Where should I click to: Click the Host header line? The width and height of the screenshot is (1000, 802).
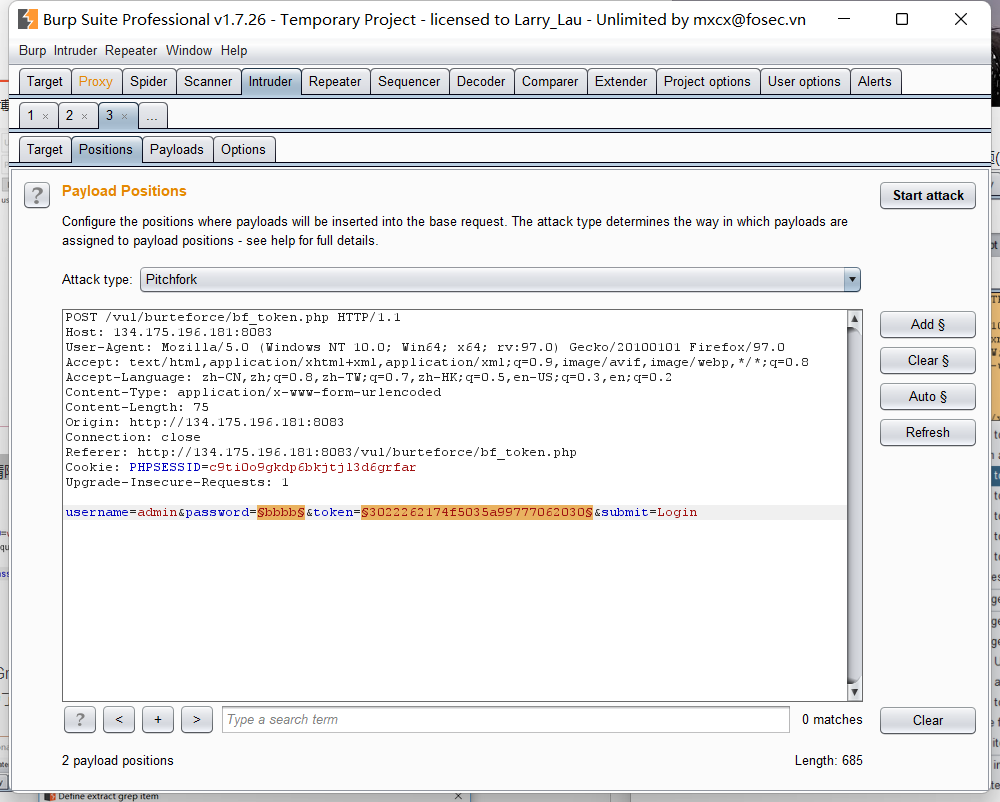[168, 332]
